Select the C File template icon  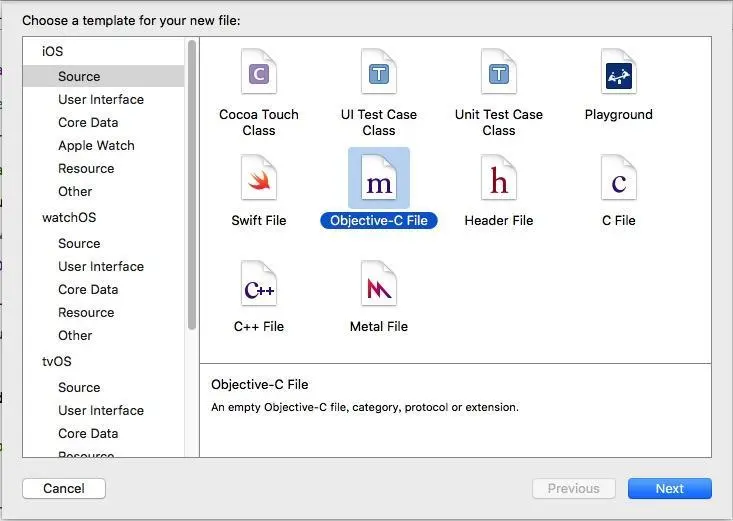[x=619, y=180]
